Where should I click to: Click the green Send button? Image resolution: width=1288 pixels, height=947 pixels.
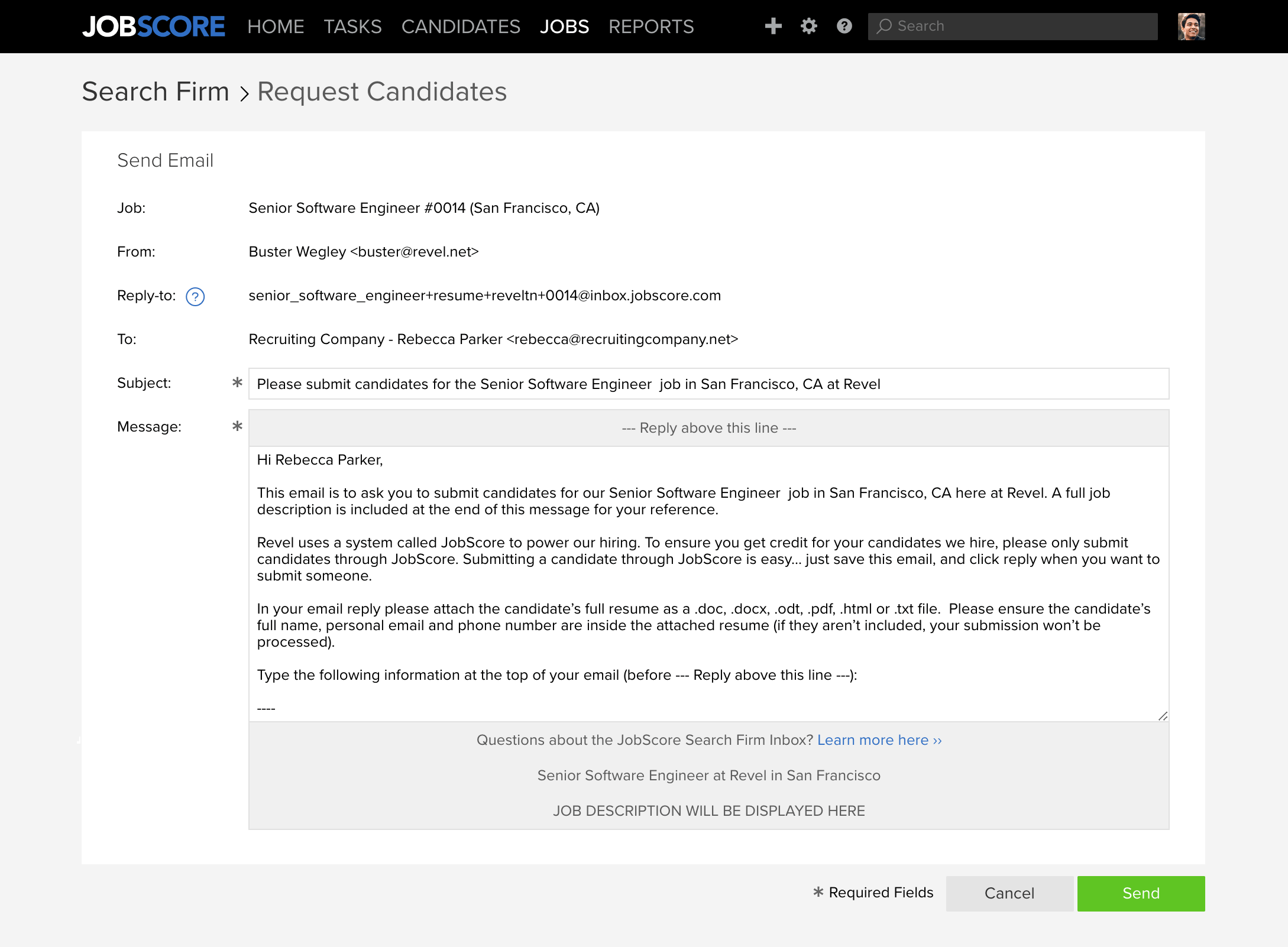[x=1141, y=893]
